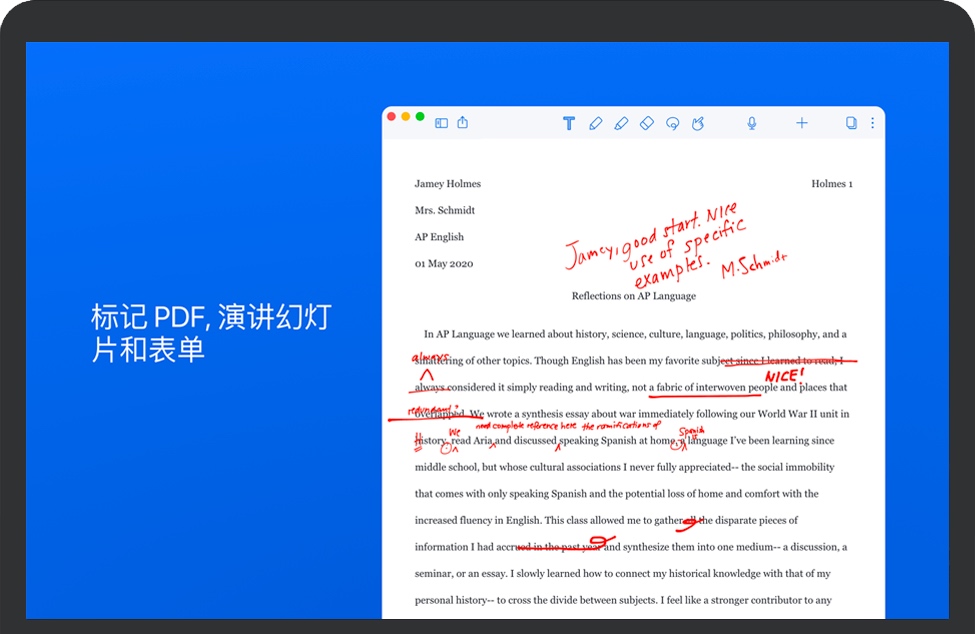
Task: Open the pages overview icon
Action: (851, 123)
